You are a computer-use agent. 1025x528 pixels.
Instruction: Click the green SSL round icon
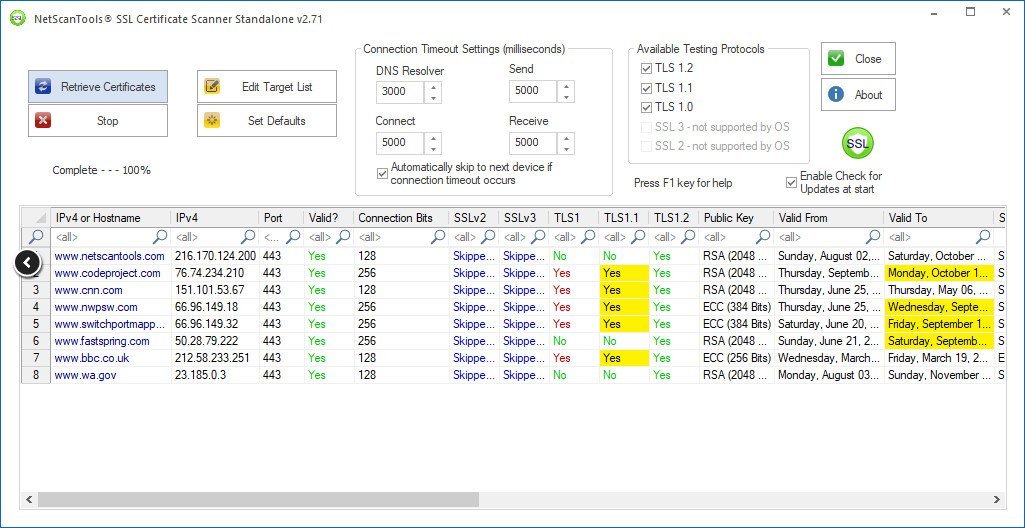tap(857, 143)
